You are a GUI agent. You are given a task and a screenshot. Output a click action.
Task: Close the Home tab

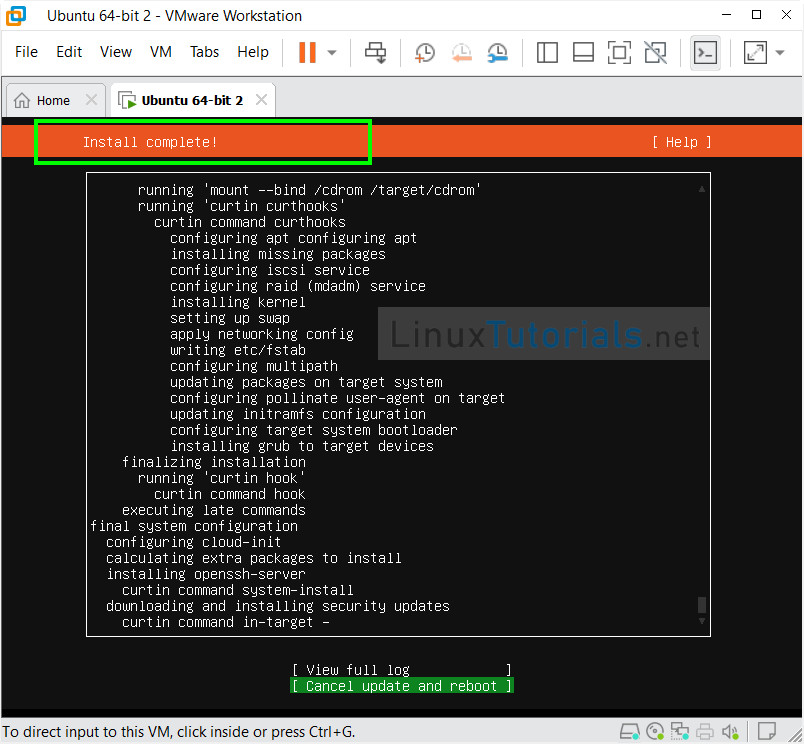[91, 99]
